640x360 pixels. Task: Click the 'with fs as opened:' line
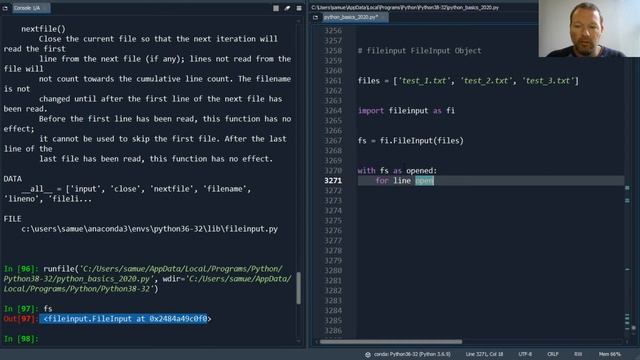click(397, 171)
